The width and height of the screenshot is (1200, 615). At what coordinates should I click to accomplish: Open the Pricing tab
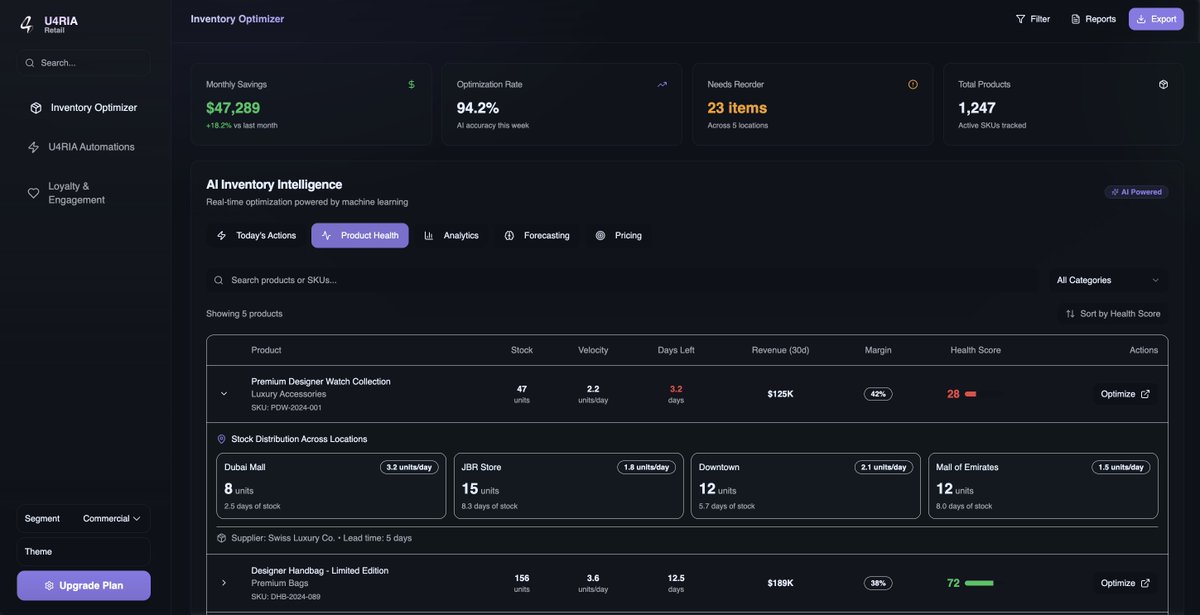coord(618,236)
